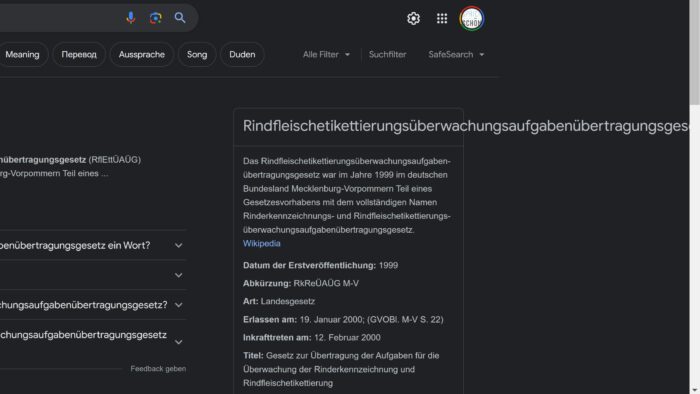Open the Google account profile avatar
This screenshot has width=700, height=394.
(x=471, y=19)
